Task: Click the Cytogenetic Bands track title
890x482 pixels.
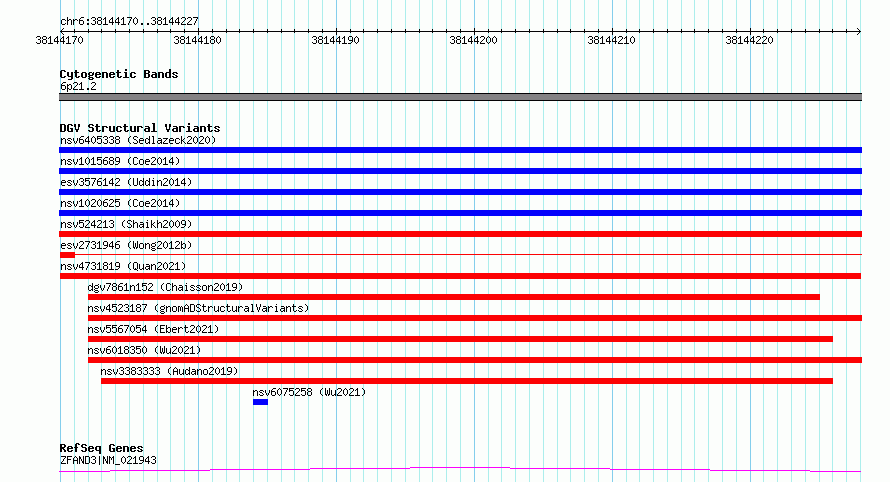Action: (119, 74)
